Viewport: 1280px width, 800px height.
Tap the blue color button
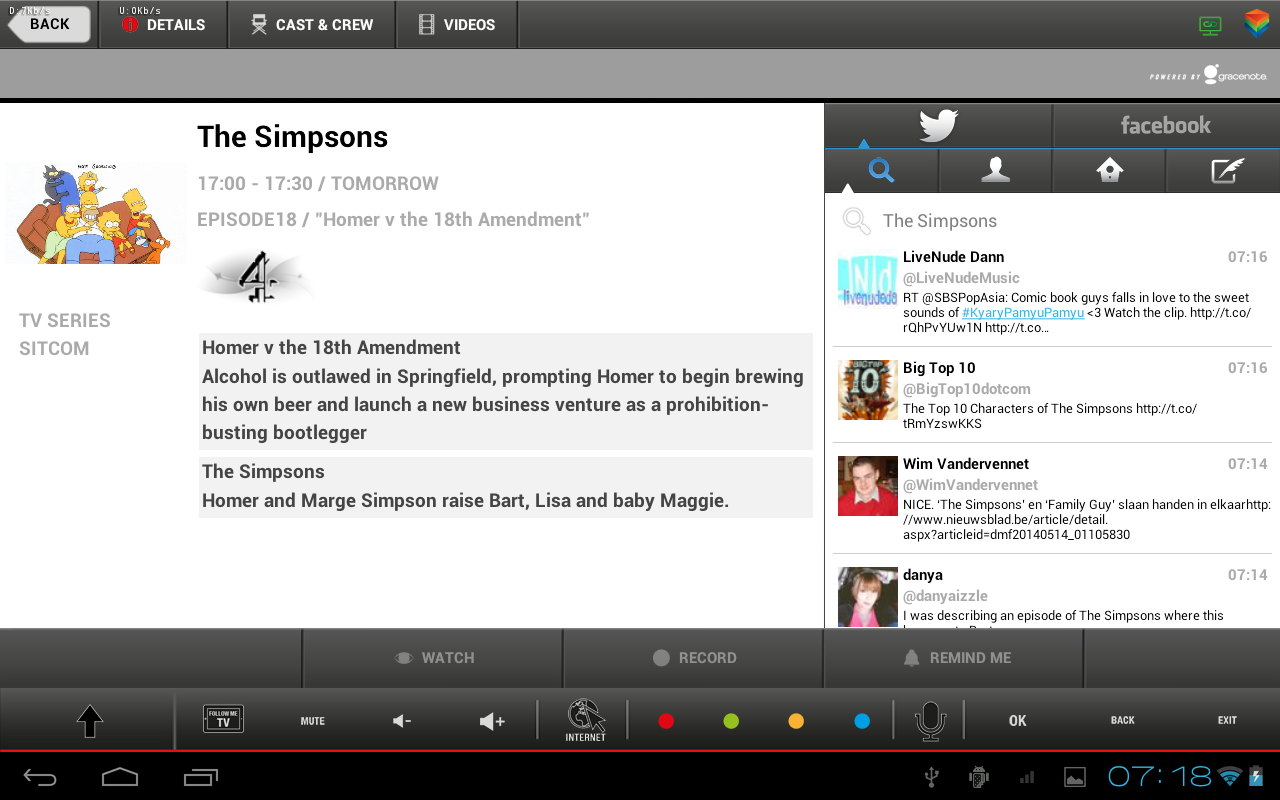click(x=862, y=721)
